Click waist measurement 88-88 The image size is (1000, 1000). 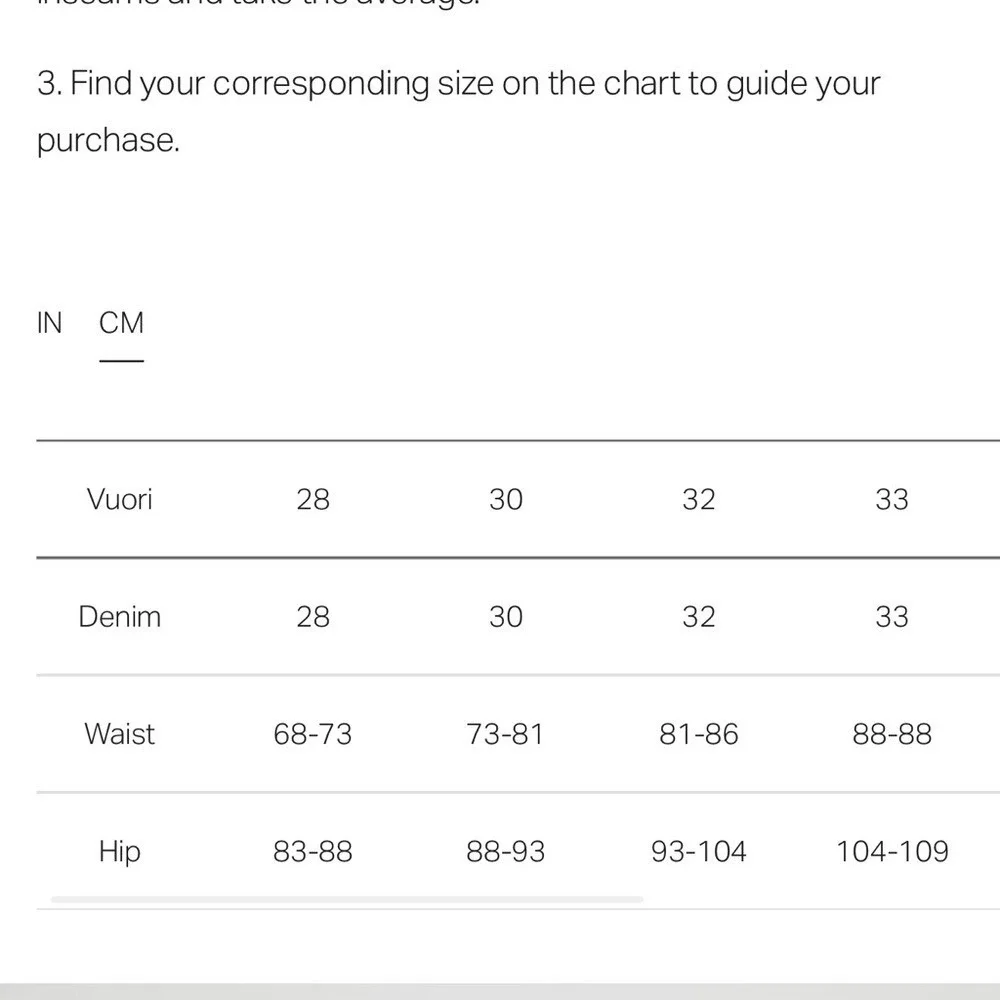(x=892, y=734)
